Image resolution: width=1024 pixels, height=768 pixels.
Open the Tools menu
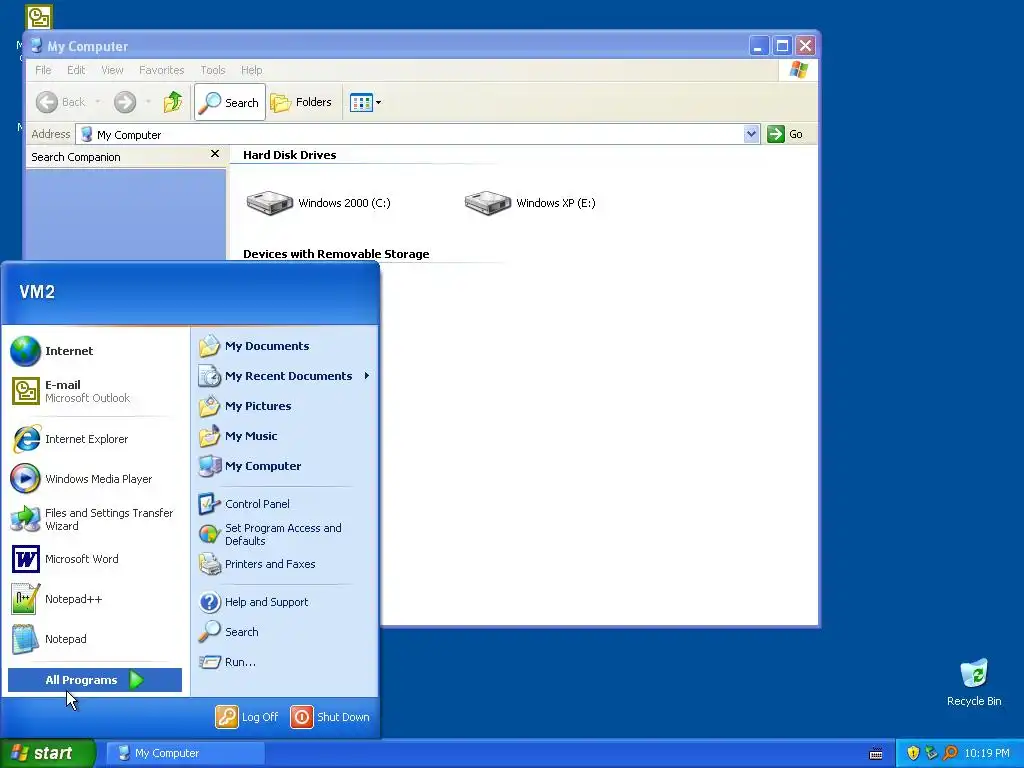point(212,70)
